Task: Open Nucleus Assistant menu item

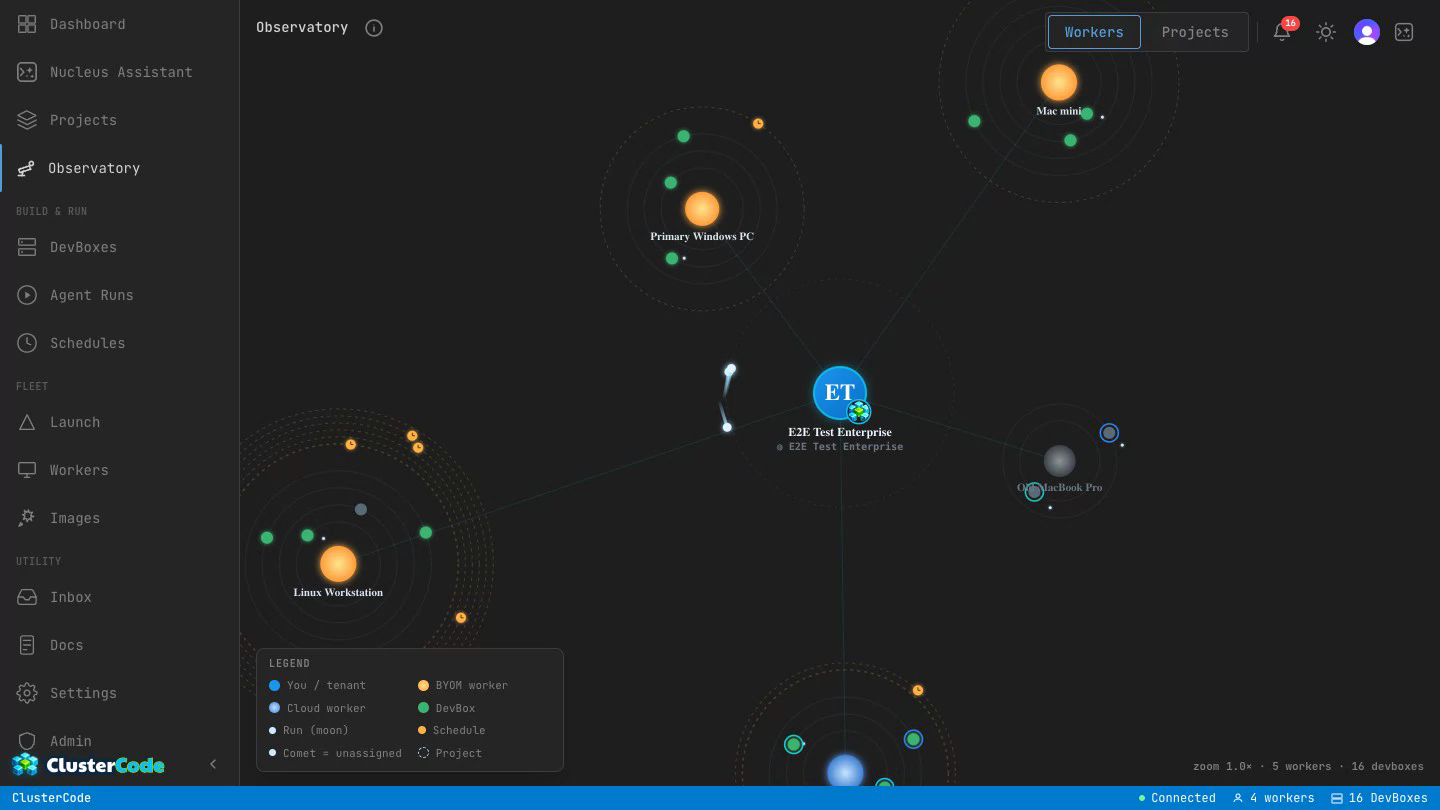Action: [121, 72]
